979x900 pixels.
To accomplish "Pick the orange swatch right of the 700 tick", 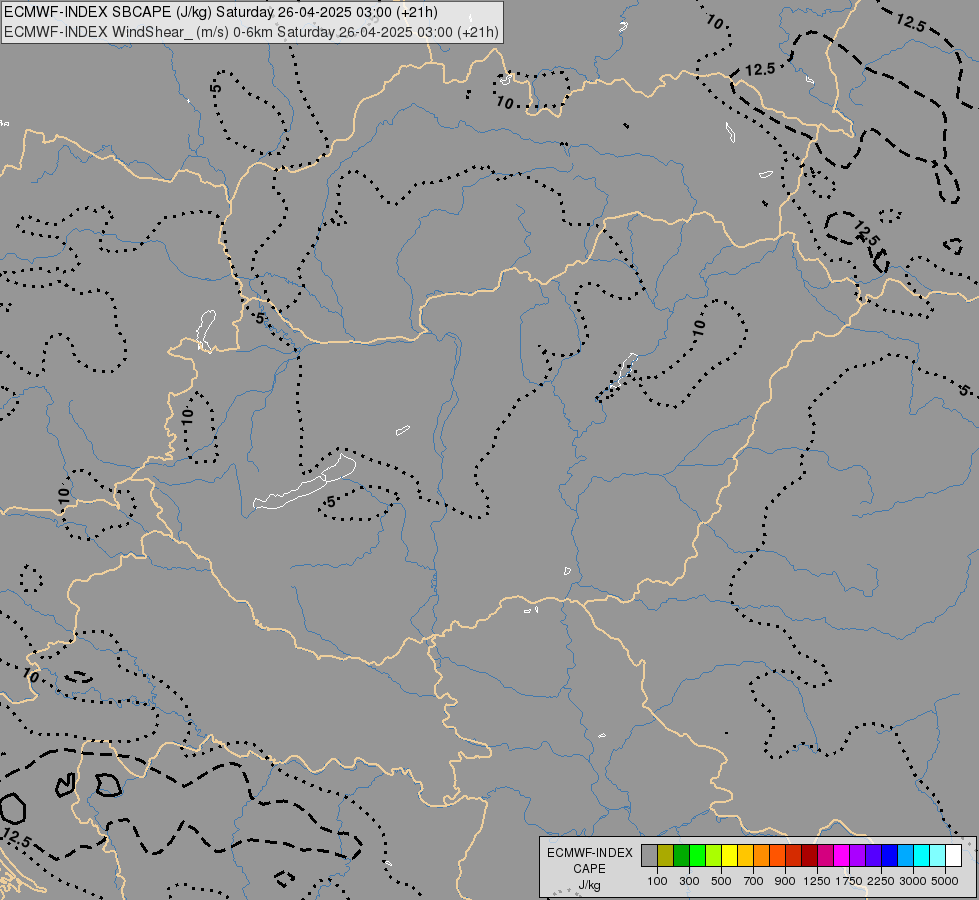I will (x=762, y=855).
